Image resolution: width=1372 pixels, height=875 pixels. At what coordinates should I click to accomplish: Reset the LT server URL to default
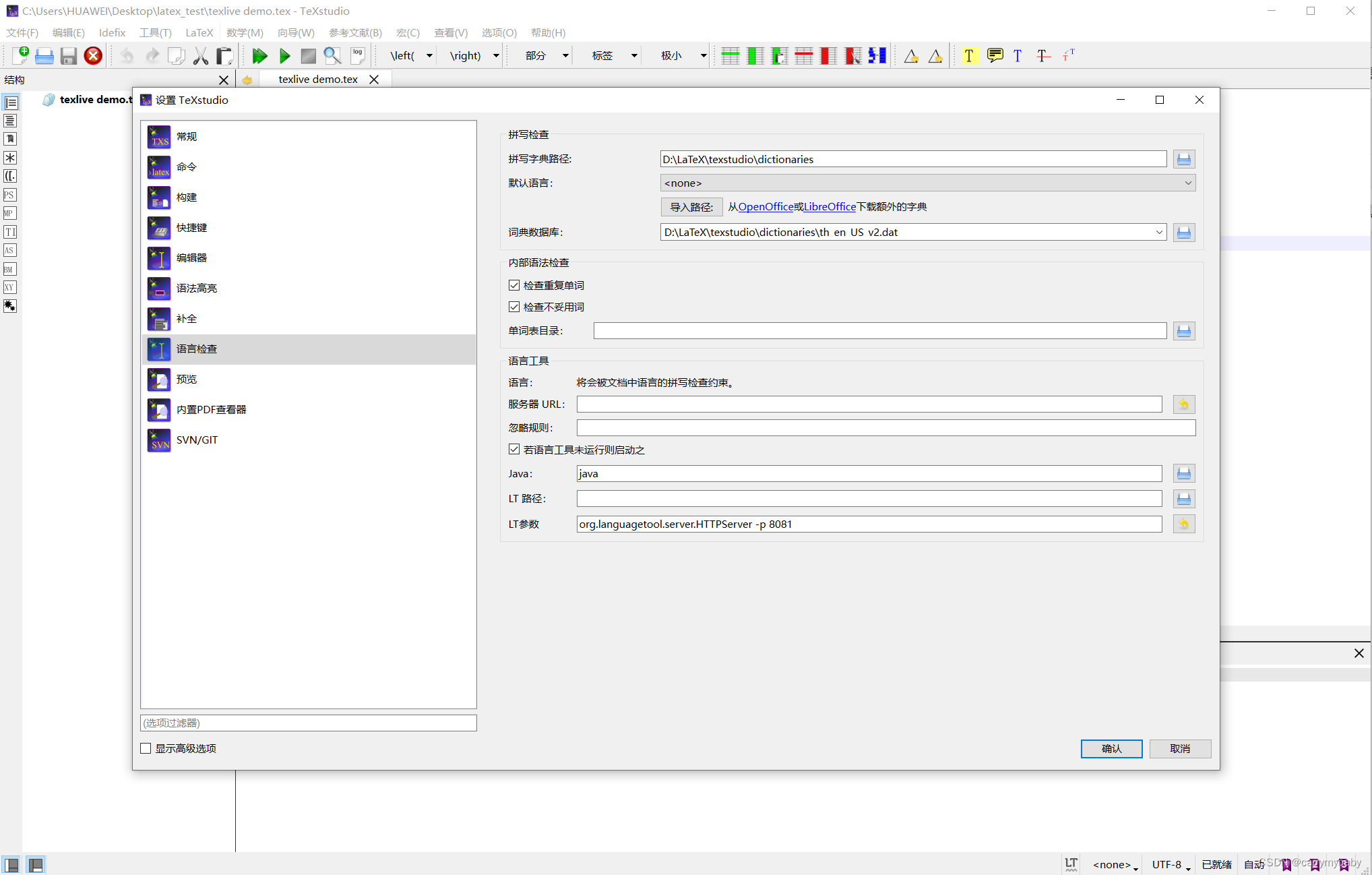tap(1183, 404)
